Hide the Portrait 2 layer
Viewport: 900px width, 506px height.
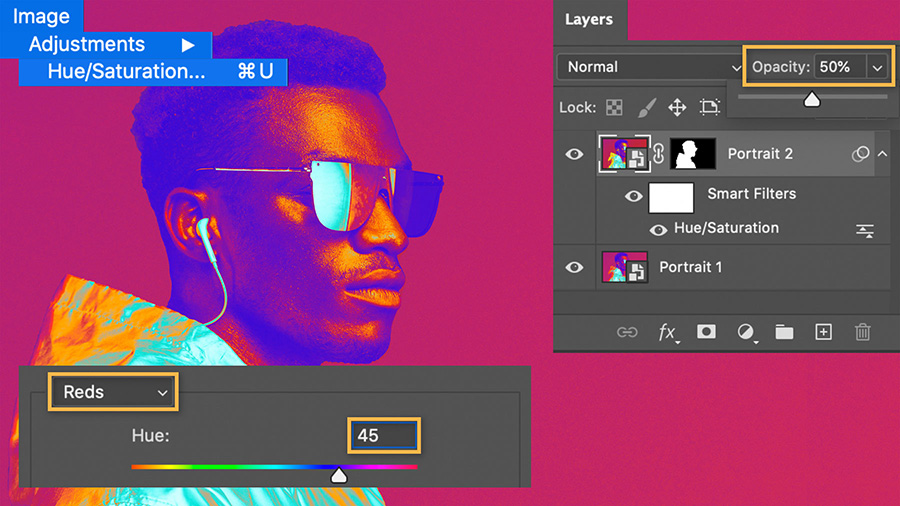click(574, 154)
